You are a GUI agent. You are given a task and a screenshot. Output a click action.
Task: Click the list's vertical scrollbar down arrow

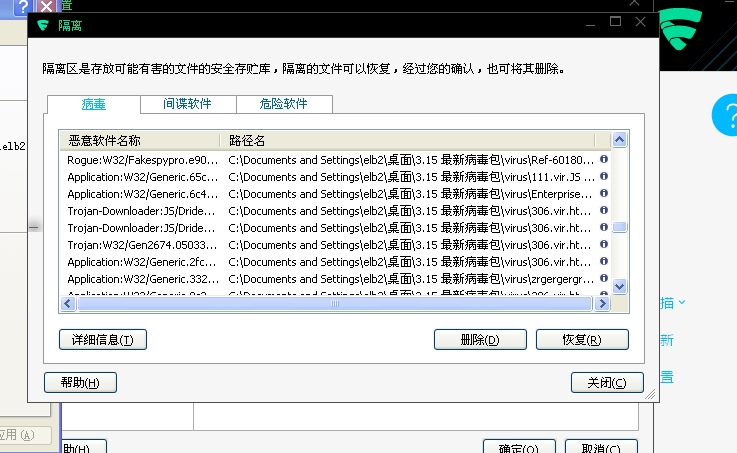point(619,286)
